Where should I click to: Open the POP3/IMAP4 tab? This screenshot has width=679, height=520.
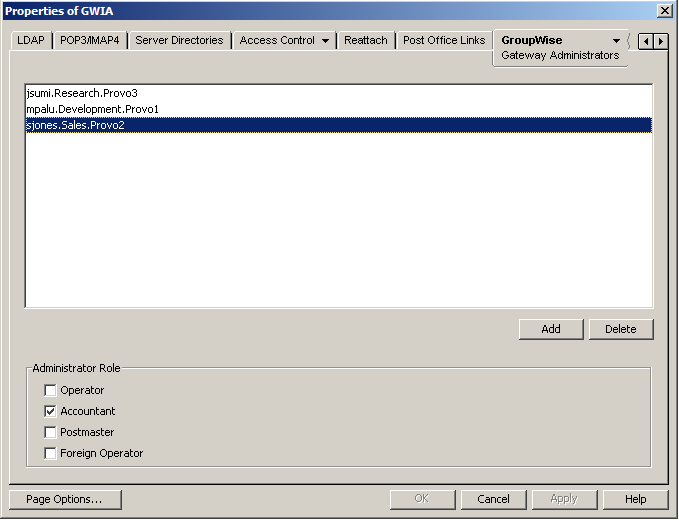[x=90, y=40]
